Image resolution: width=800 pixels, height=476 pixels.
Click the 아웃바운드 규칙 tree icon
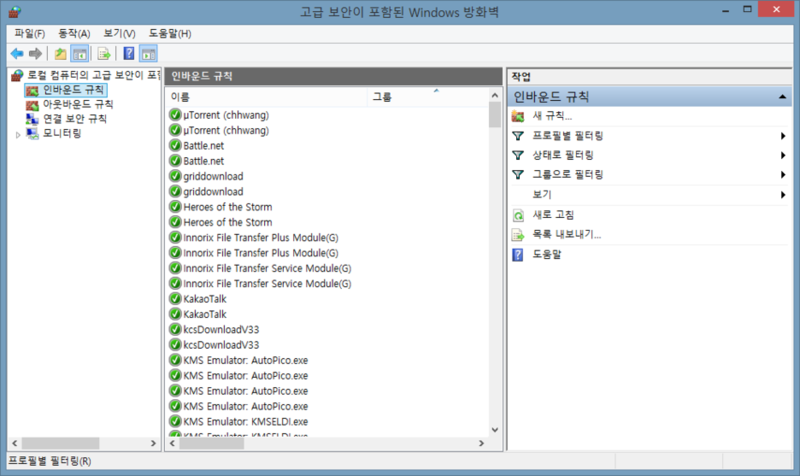32,105
